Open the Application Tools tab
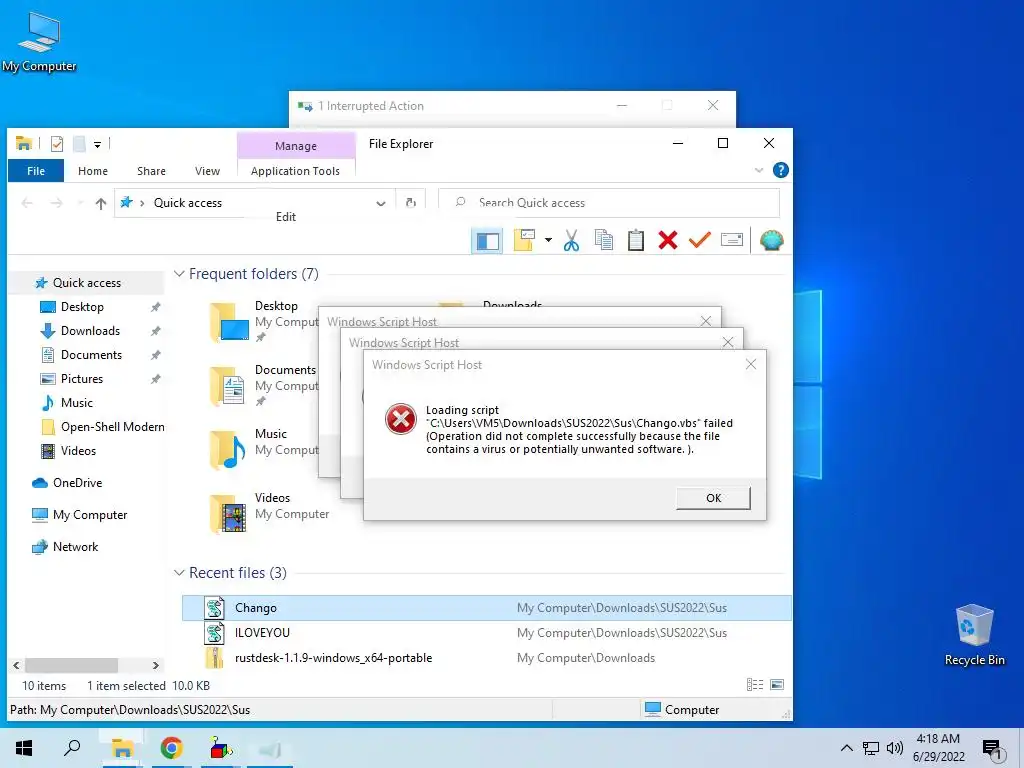The height and width of the screenshot is (768, 1024). [295, 171]
